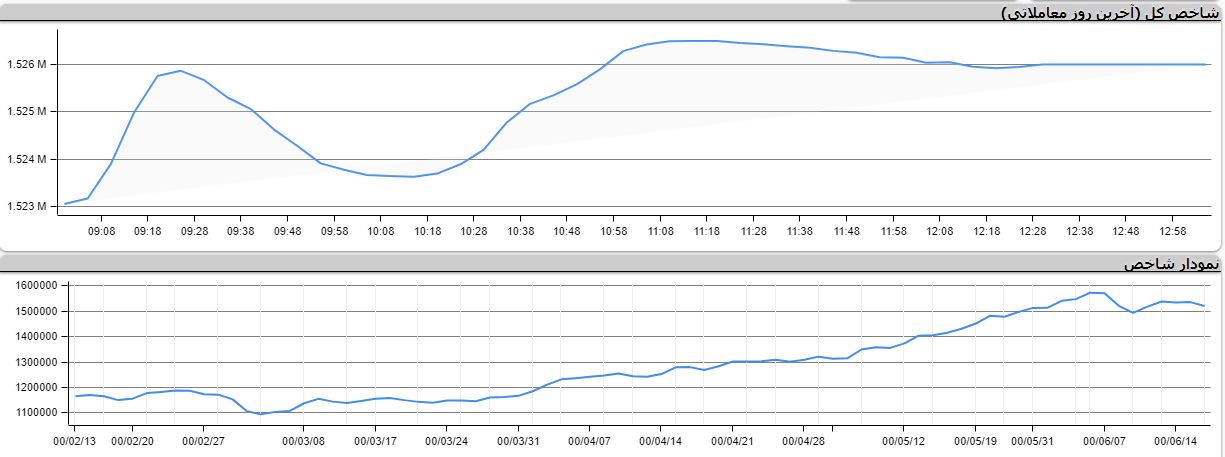Select the 1300000 axis label on index chart

(35, 362)
